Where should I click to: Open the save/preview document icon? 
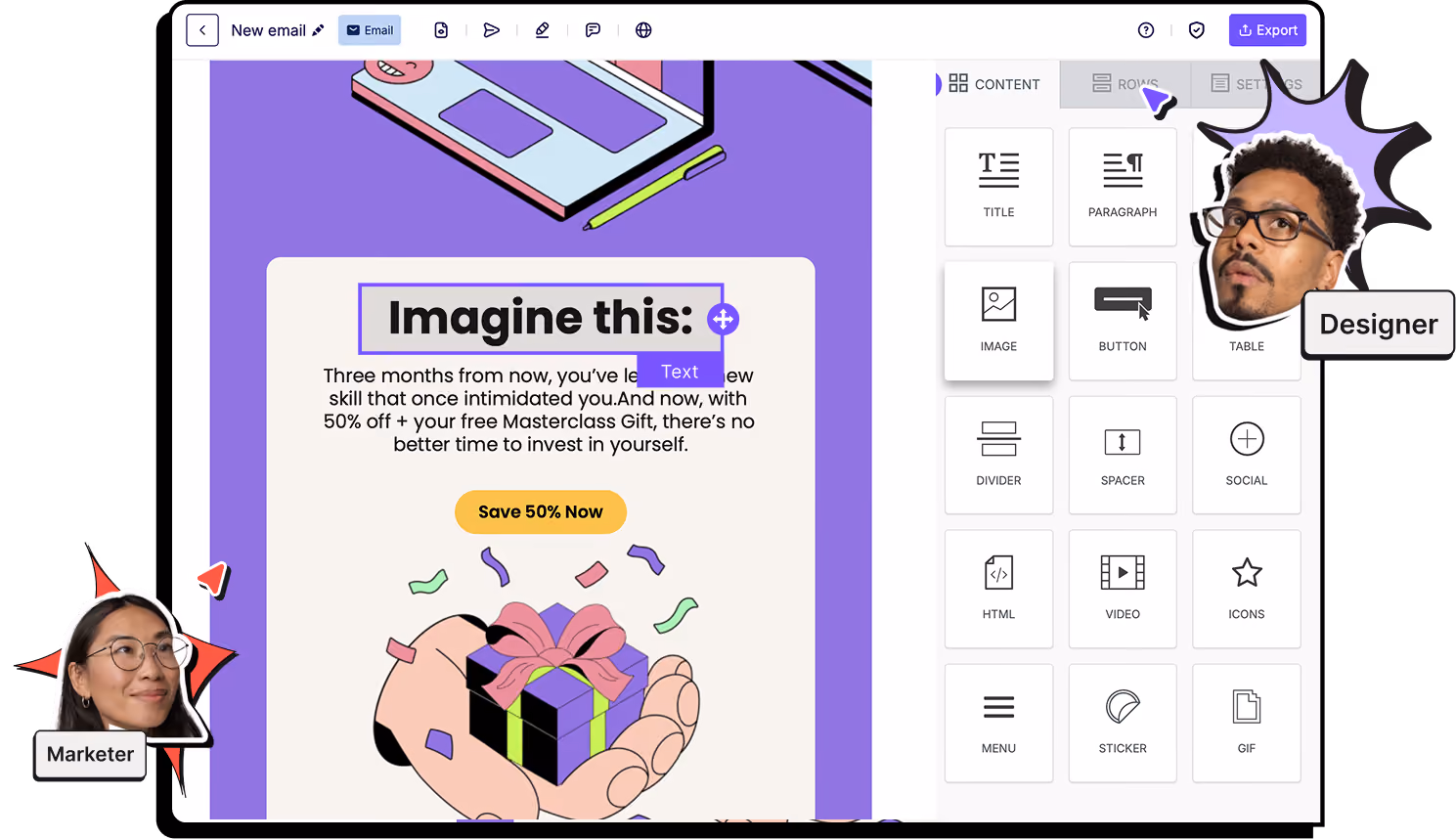point(441,30)
